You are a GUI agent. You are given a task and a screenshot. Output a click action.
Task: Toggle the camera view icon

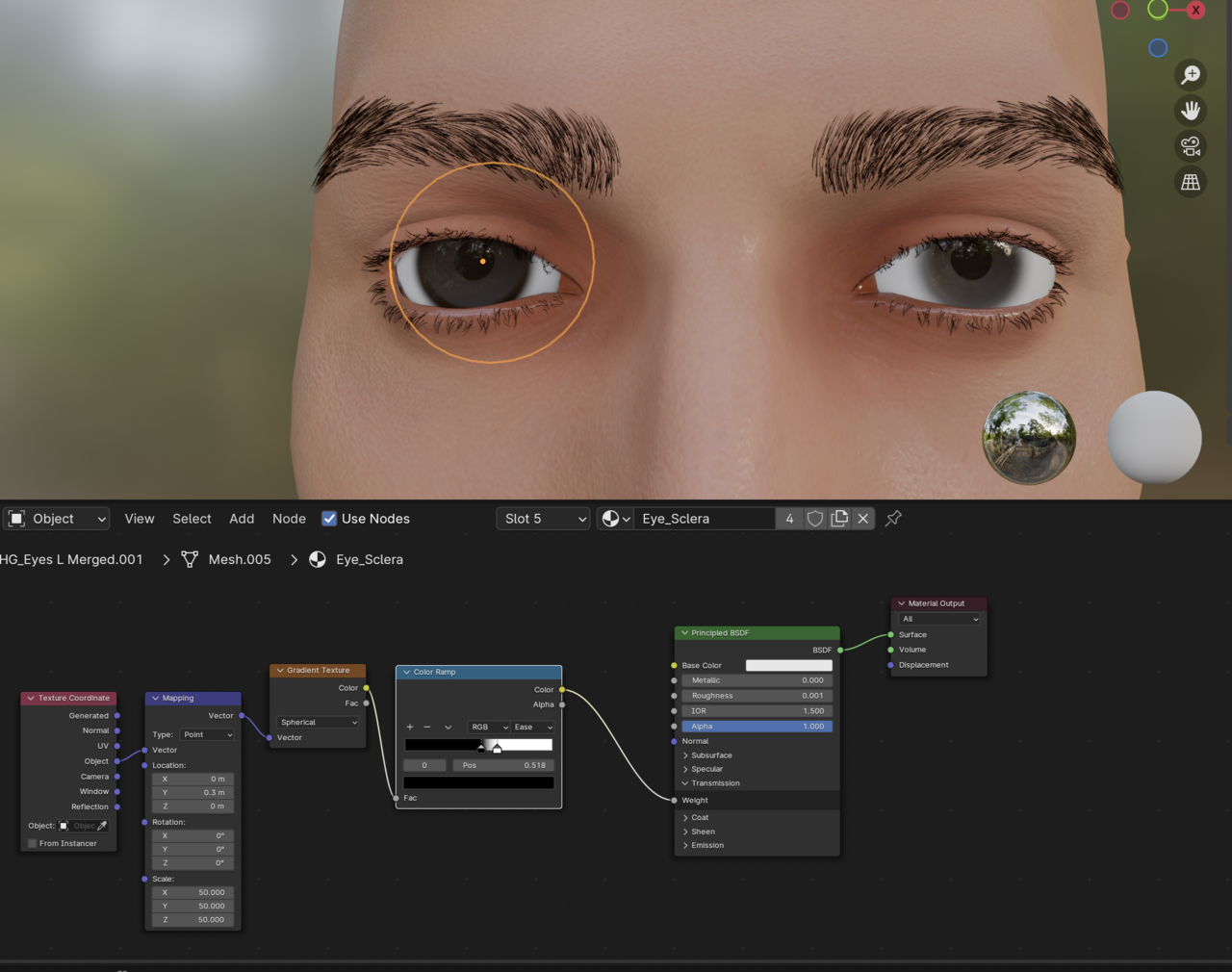(x=1191, y=146)
